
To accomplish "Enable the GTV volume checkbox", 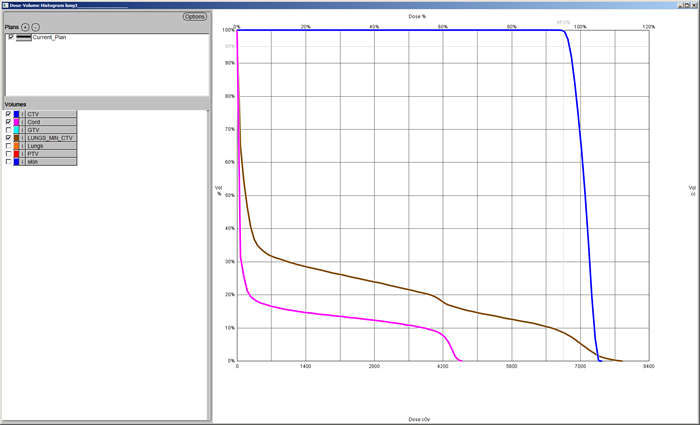I will click(9, 130).
